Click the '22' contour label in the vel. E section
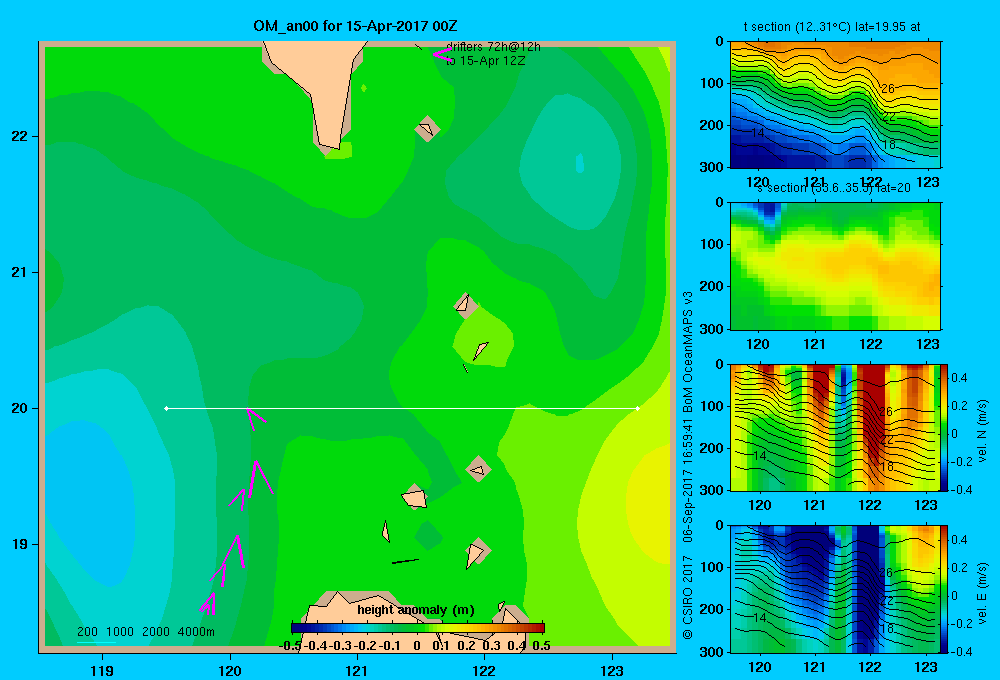This screenshot has height=680, width=1000. click(x=887, y=601)
